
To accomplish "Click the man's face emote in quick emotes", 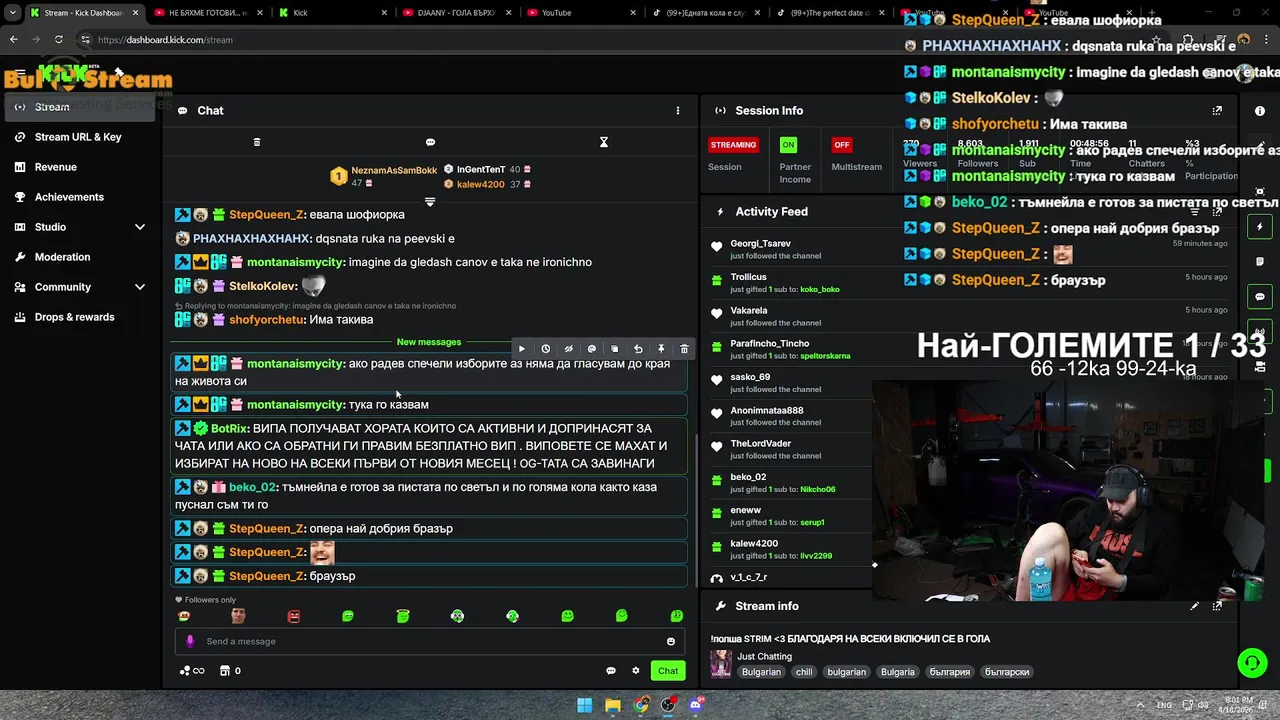I will click(238, 616).
